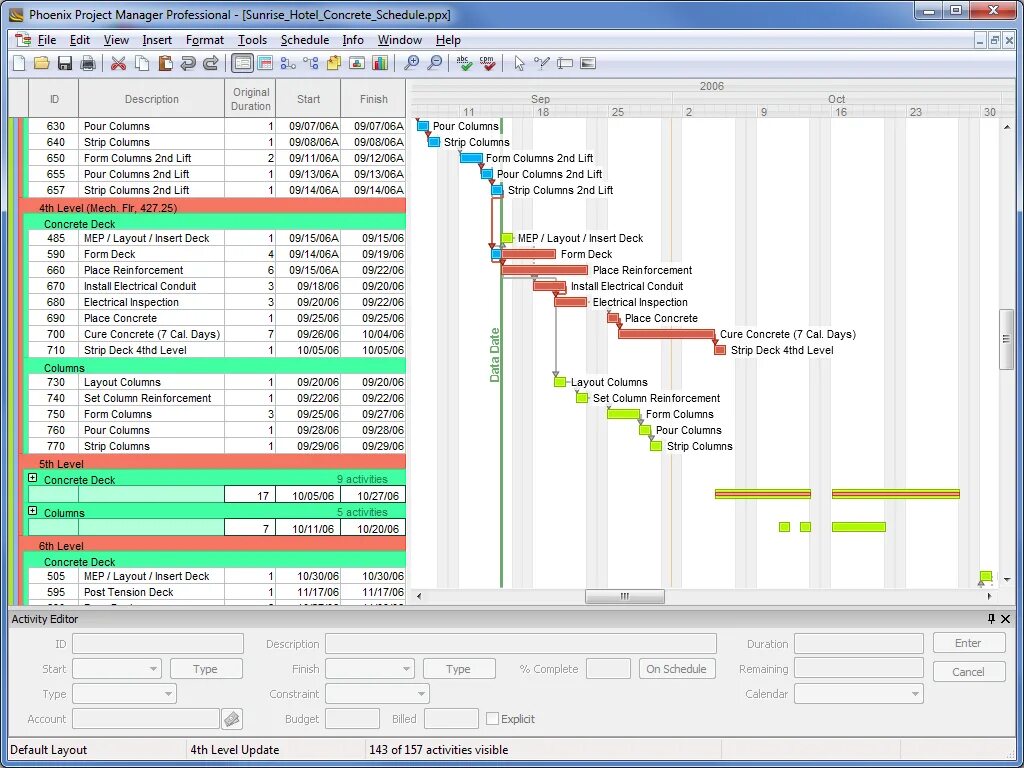Open the Info menu
The height and width of the screenshot is (768, 1024).
click(353, 40)
